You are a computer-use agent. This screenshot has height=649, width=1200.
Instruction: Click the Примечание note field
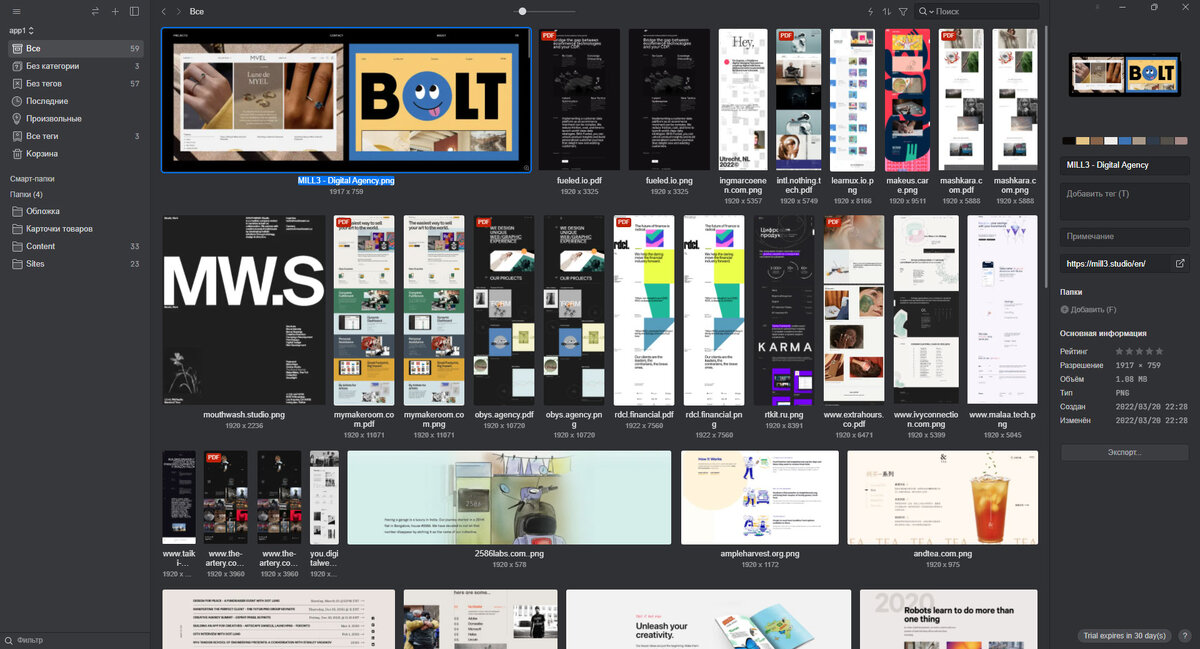[x=1125, y=236]
